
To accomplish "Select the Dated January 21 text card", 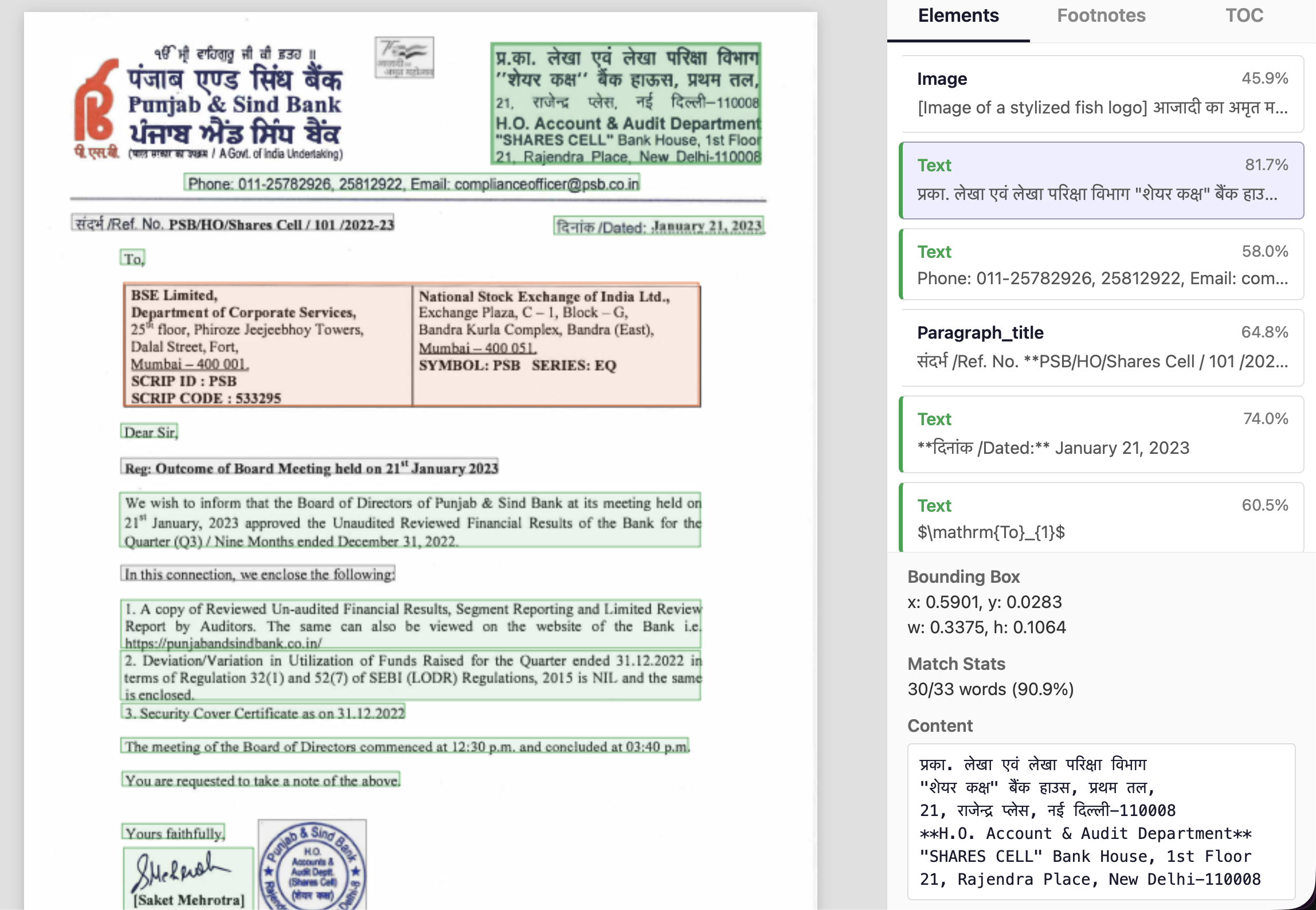I will point(1102,434).
